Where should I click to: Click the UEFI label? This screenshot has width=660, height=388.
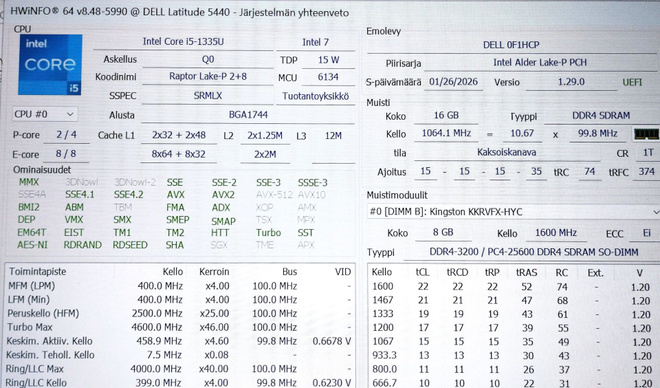(x=632, y=82)
